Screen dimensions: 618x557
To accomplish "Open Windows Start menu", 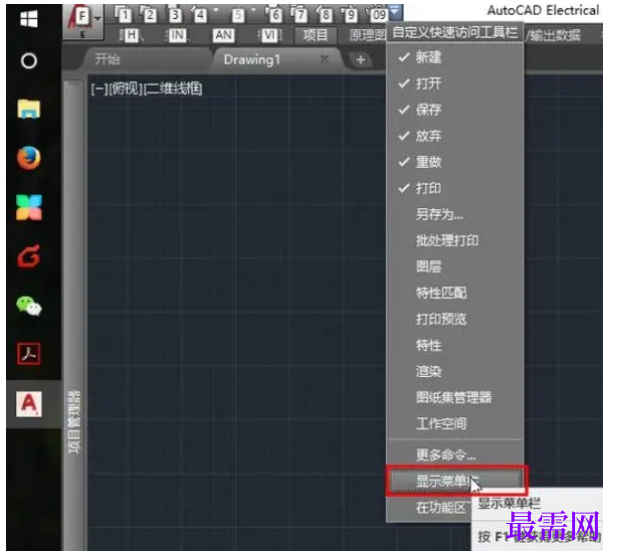I will click(x=29, y=19).
